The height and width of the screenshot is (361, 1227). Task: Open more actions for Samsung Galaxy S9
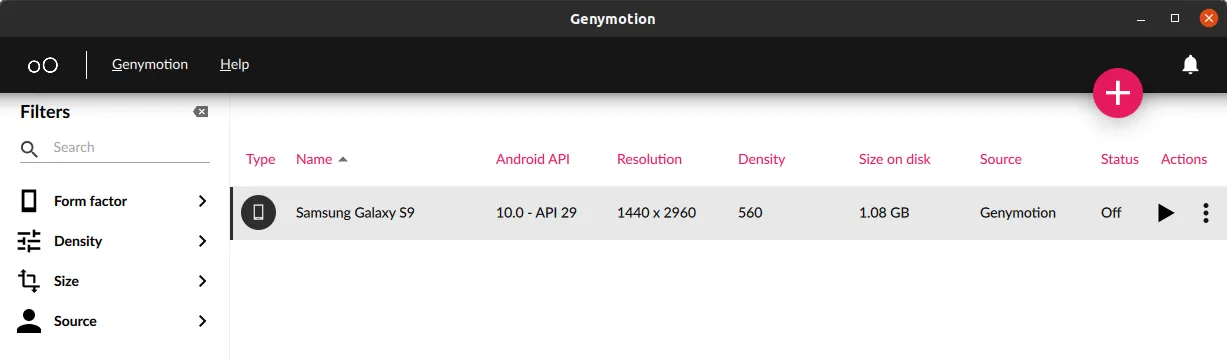[1206, 213]
